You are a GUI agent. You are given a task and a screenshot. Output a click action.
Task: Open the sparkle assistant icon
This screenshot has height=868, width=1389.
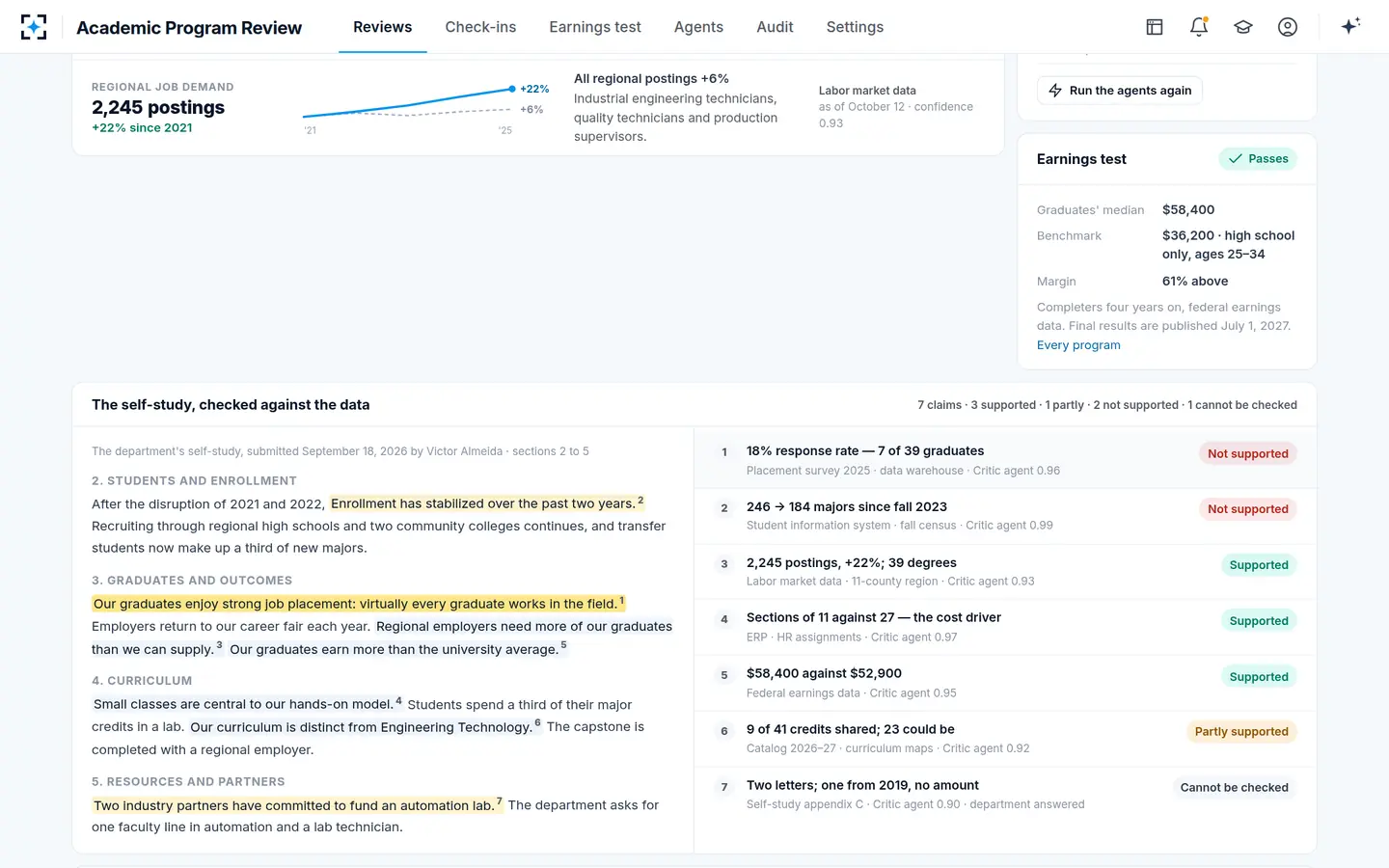point(1350,27)
